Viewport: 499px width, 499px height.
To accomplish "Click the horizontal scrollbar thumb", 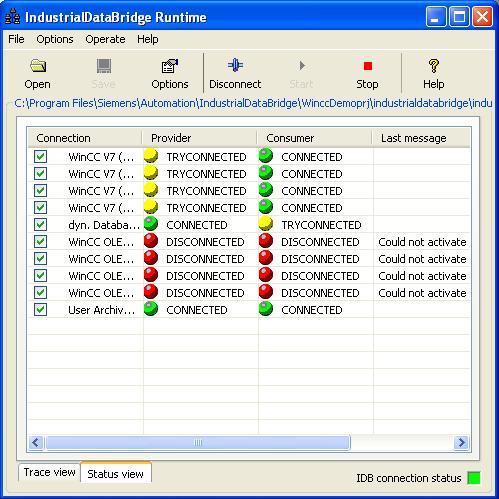I will 198,443.
